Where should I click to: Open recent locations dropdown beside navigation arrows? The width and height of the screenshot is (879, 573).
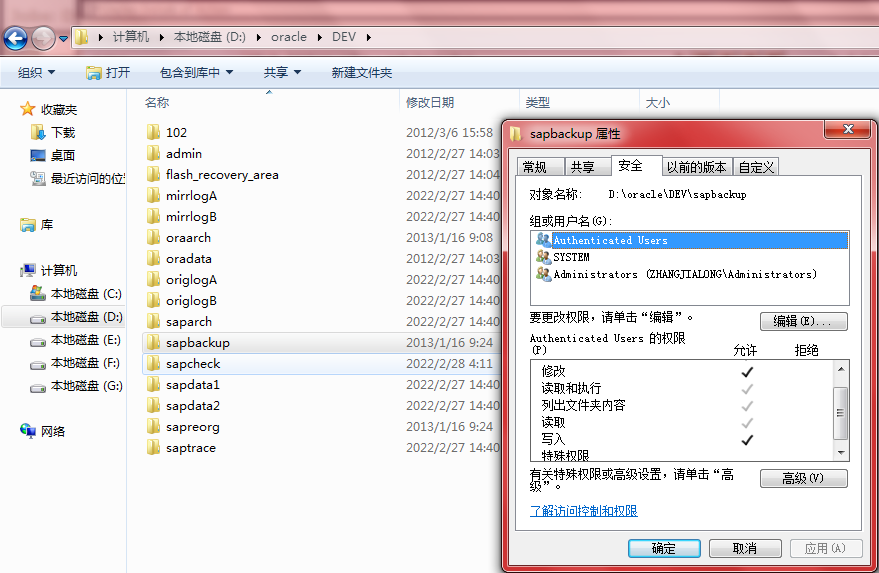pos(63,39)
